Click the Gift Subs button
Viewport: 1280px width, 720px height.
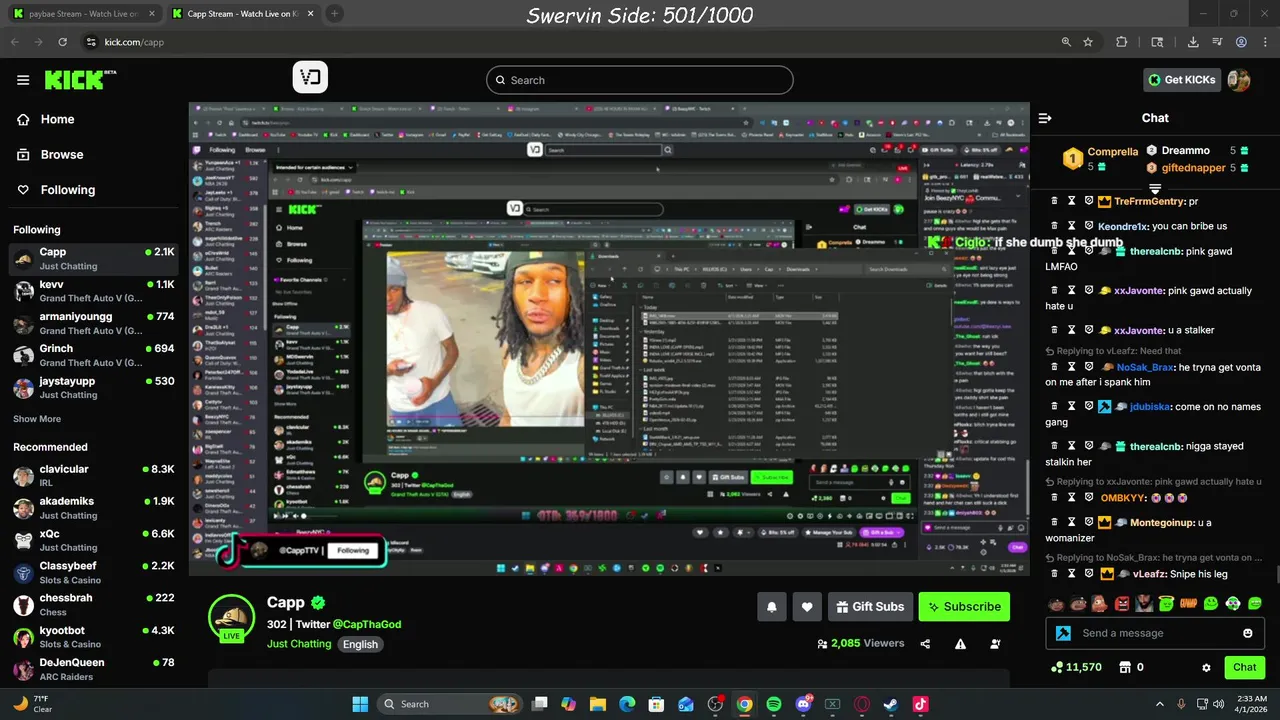[x=869, y=607]
